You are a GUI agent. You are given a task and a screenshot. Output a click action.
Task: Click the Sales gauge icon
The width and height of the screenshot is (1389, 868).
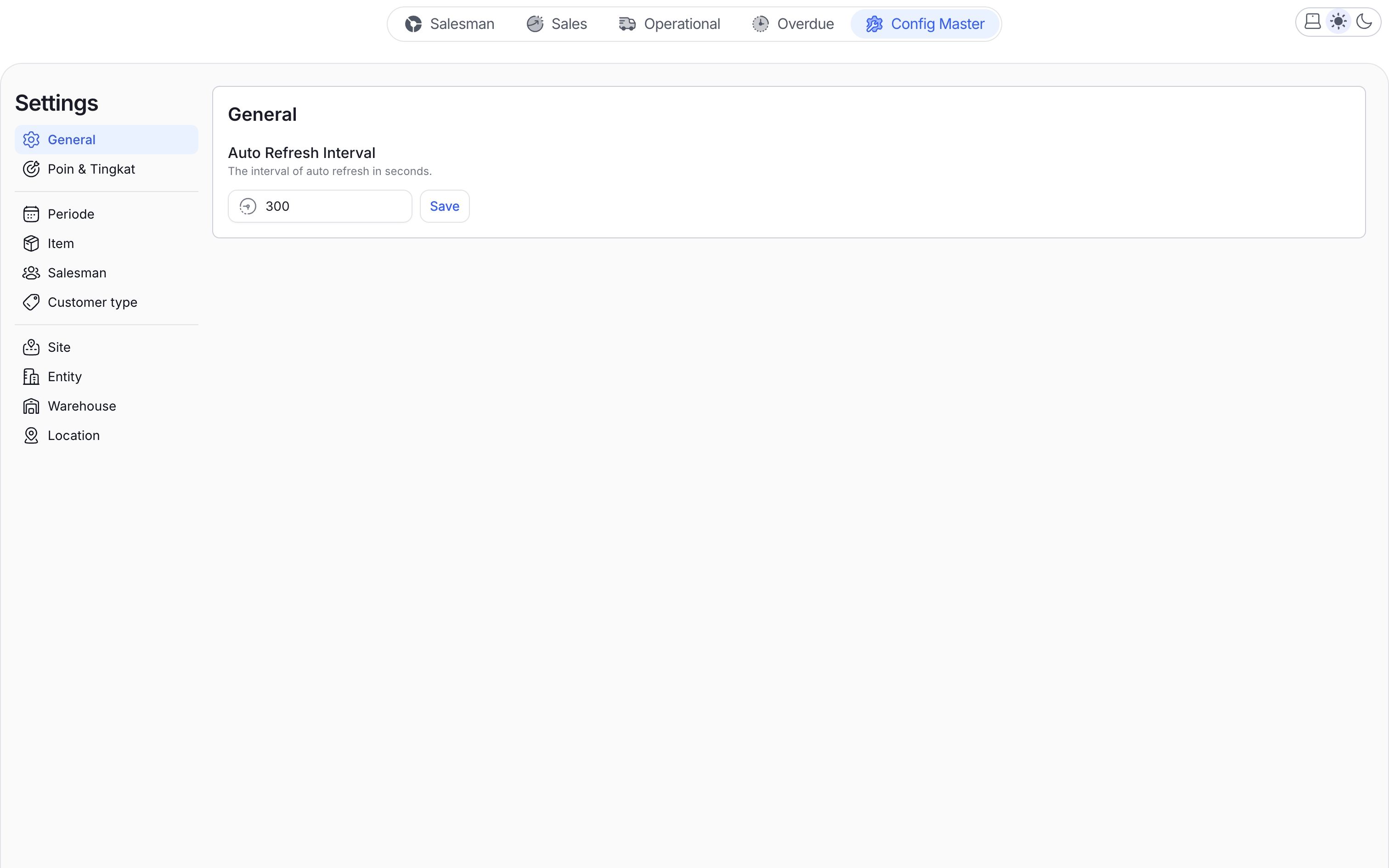pyautogui.click(x=535, y=24)
